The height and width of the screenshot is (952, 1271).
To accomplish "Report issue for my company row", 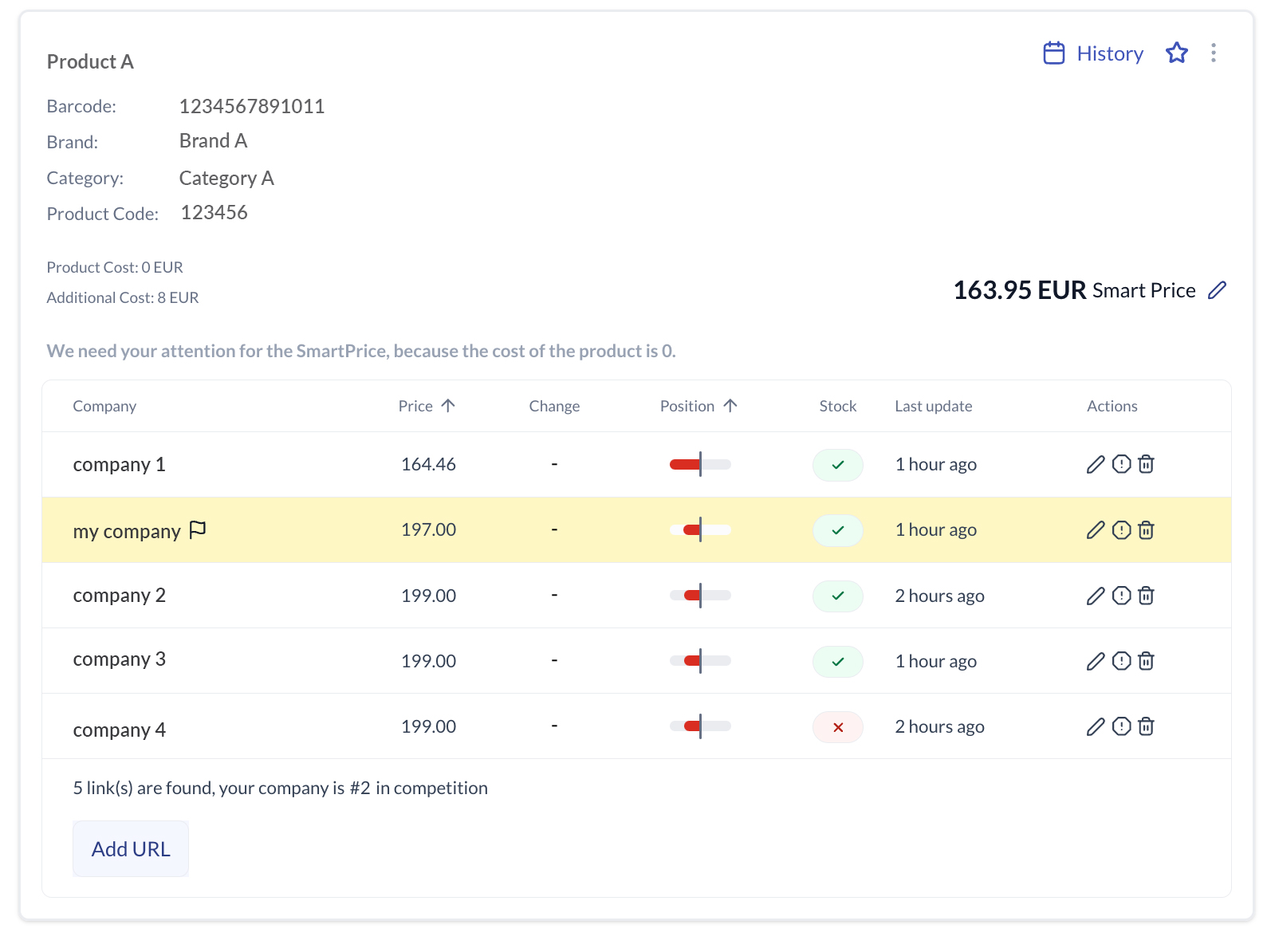I will point(1121,530).
